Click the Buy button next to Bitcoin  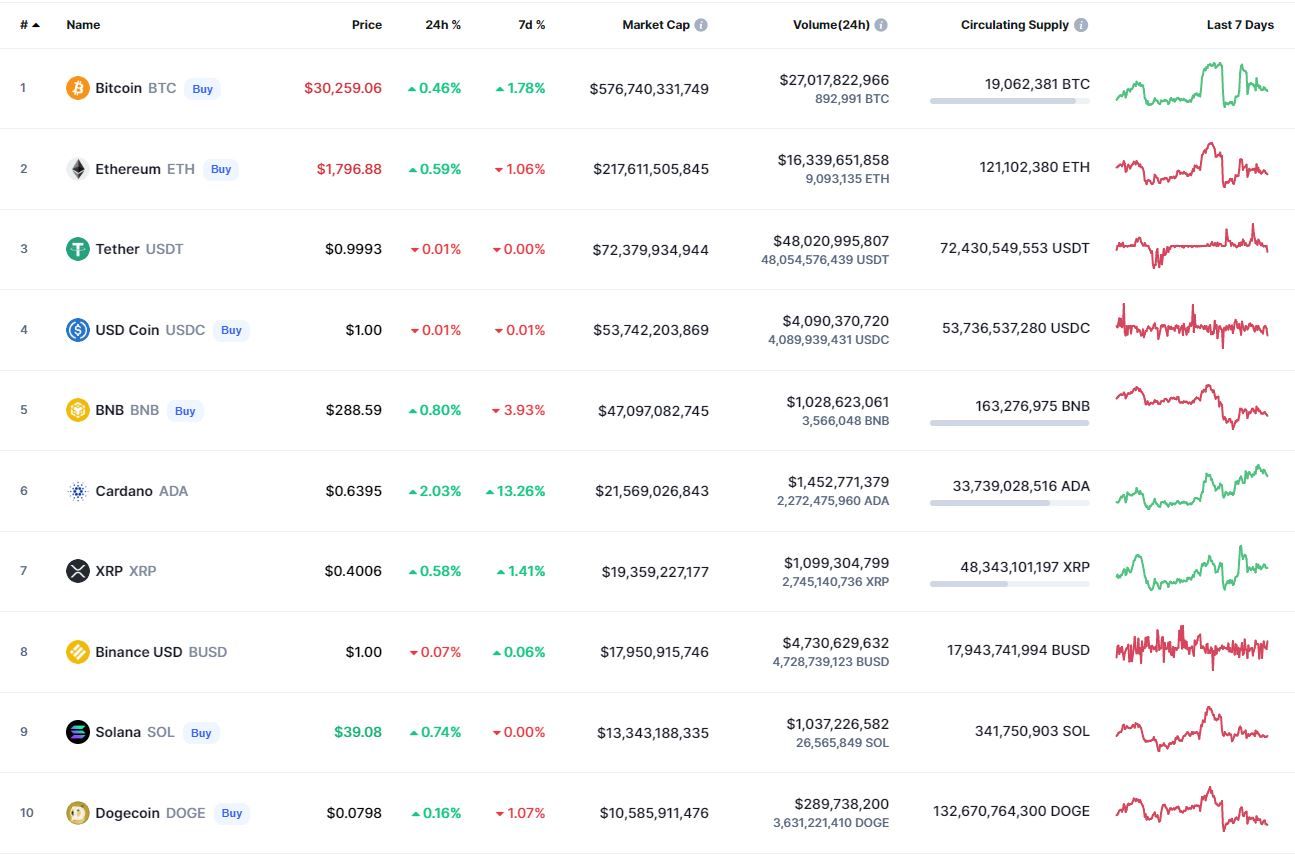pyautogui.click(x=203, y=89)
